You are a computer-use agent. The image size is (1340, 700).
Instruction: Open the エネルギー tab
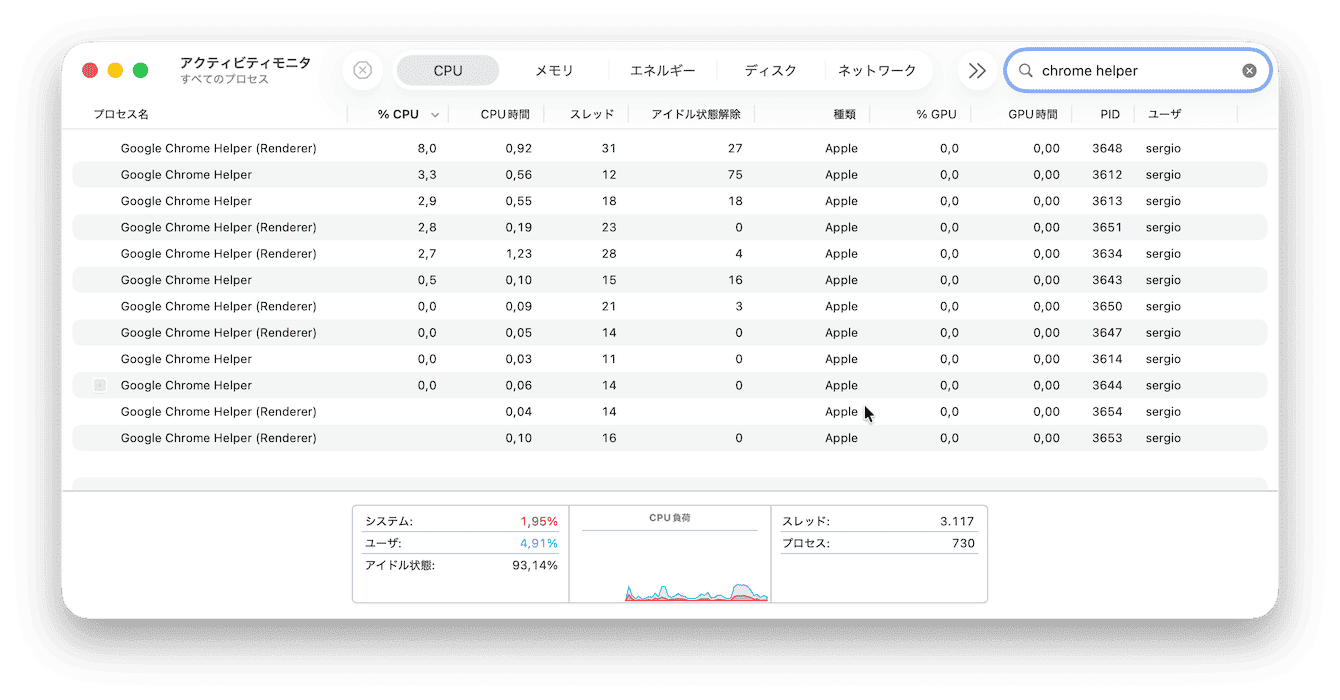pos(662,71)
